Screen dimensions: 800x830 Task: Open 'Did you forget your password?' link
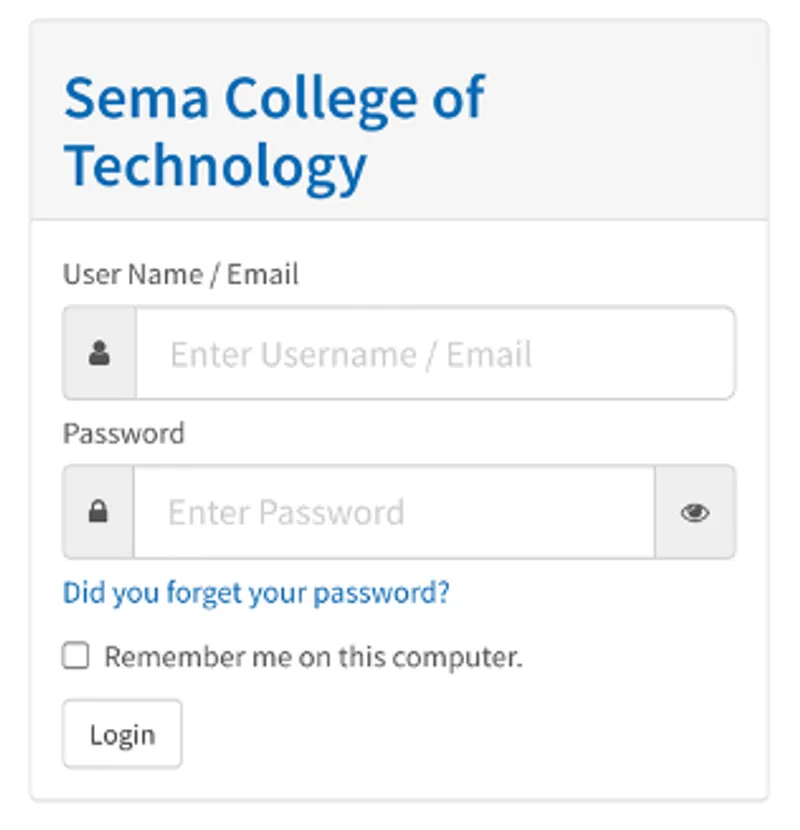pos(256,592)
